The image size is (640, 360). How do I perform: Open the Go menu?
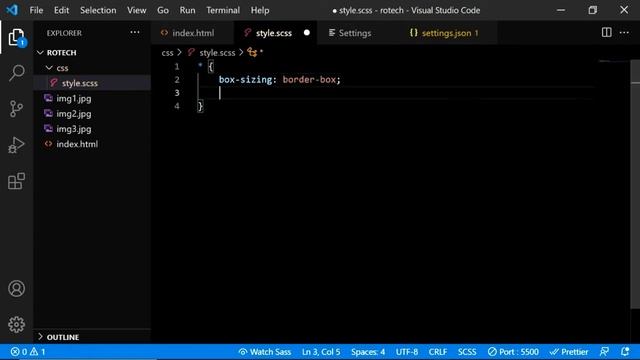pos(163,10)
